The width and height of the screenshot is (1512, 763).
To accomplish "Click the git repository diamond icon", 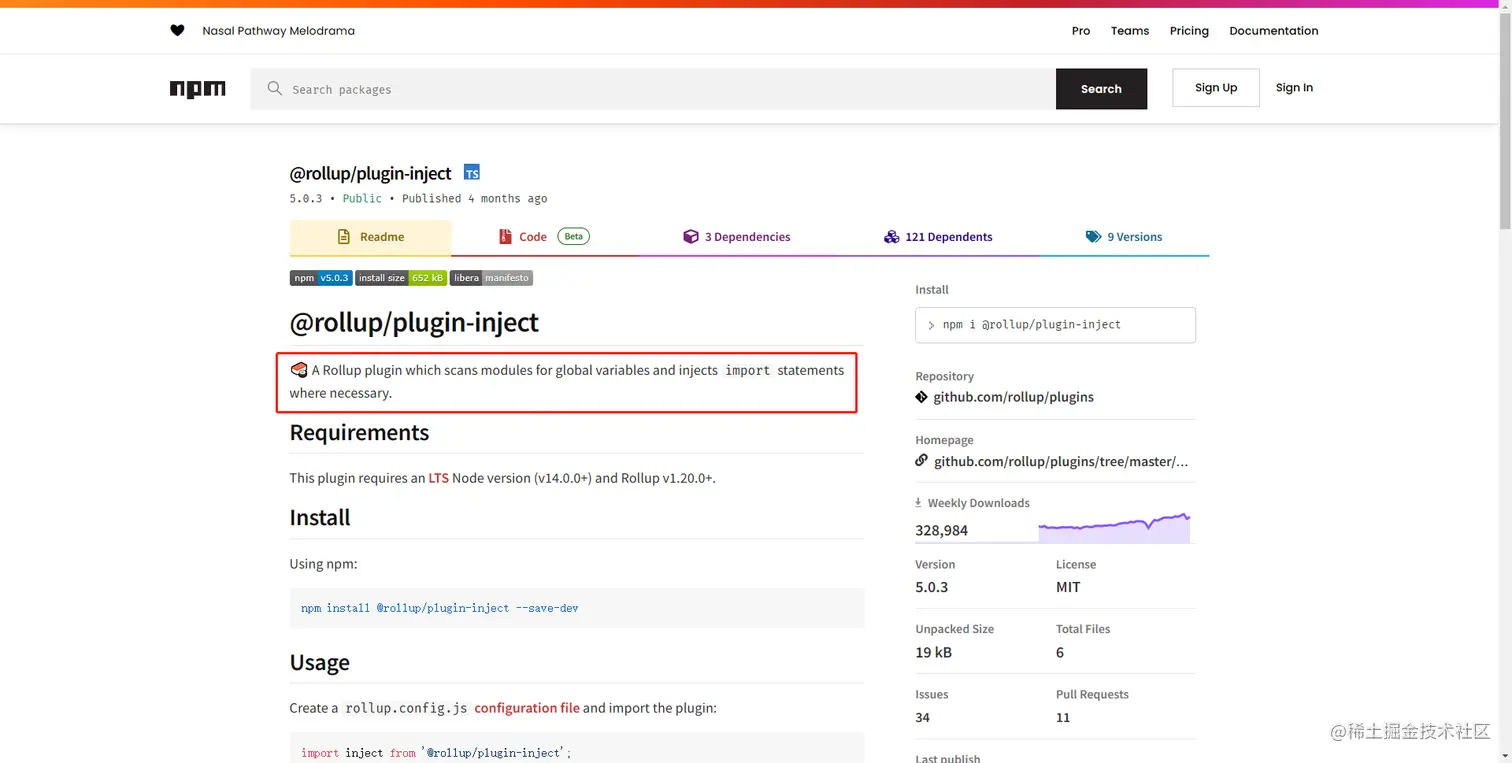I will click(922, 397).
